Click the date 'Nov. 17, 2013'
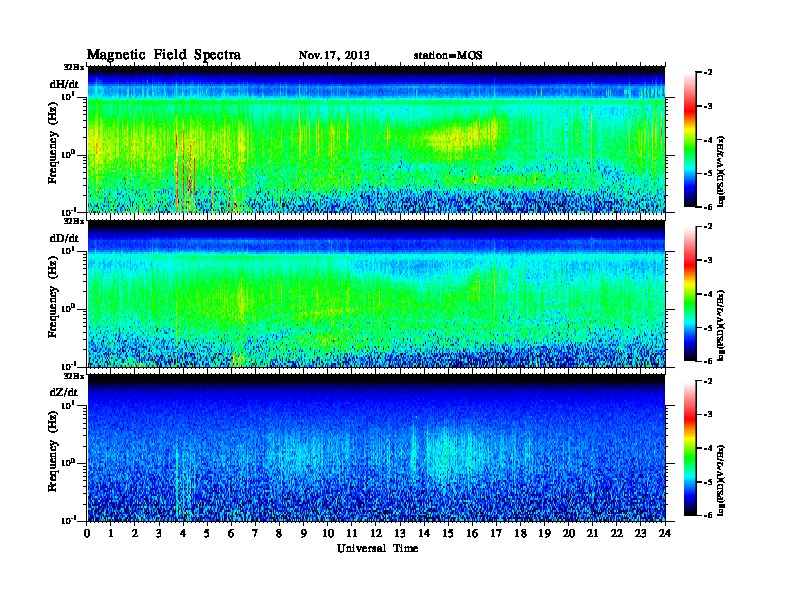The height and width of the screenshot is (612, 792). tap(334, 56)
